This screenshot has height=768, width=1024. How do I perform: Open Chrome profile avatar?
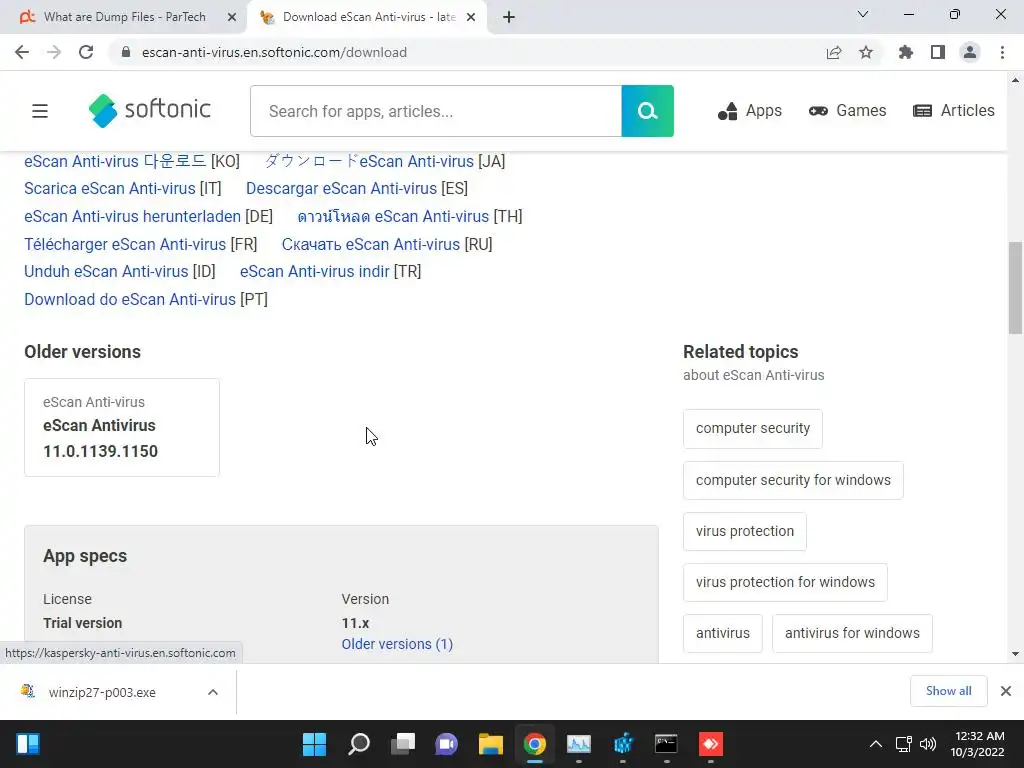pyautogui.click(x=970, y=52)
